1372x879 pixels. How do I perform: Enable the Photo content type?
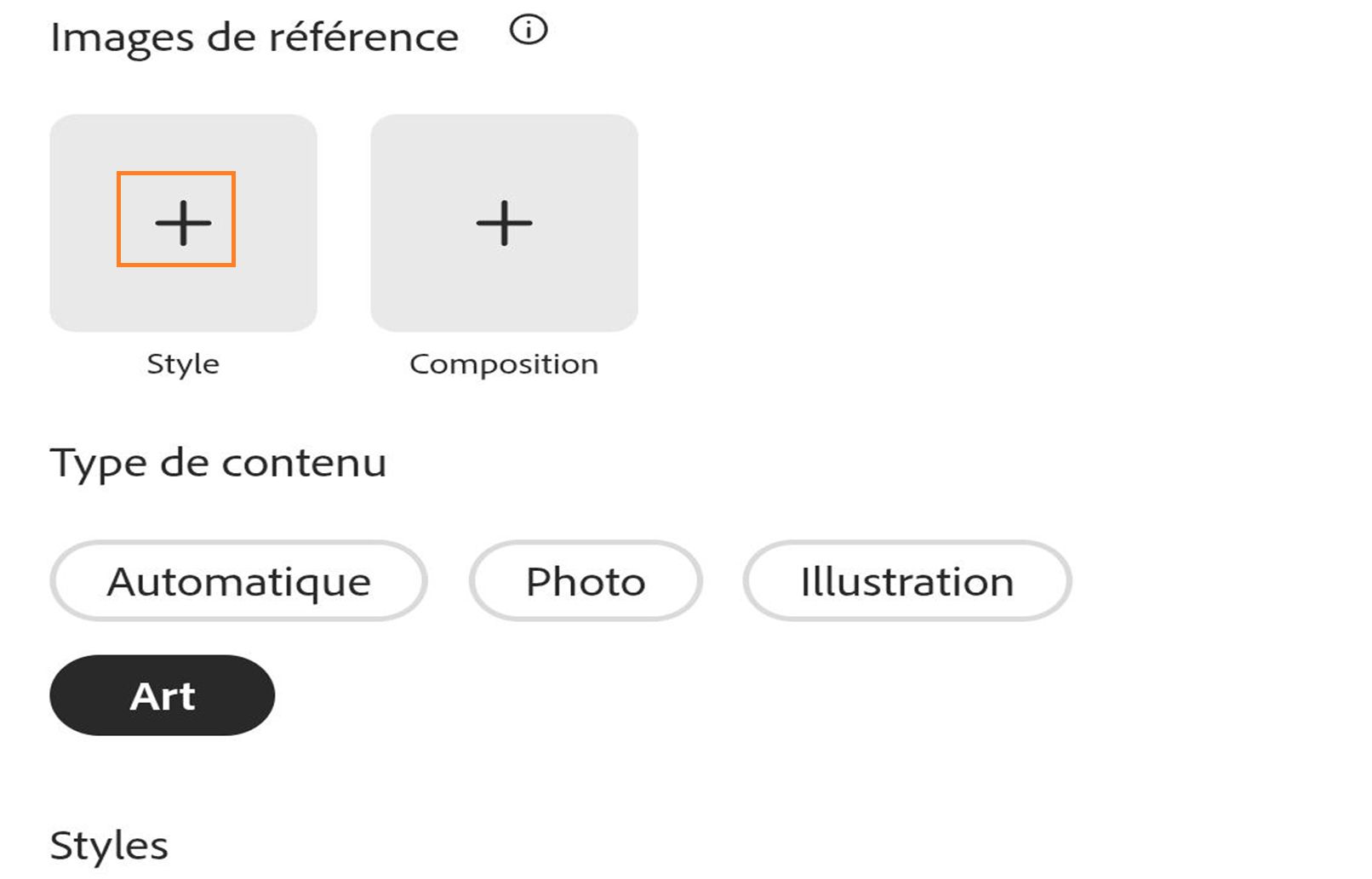[x=585, y=581]
